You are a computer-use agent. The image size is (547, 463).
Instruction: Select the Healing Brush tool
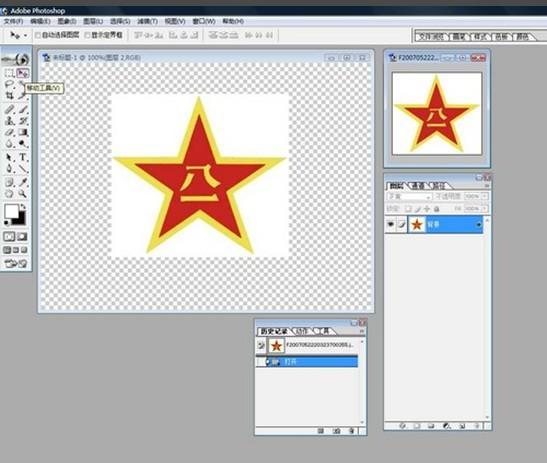(9, 110)
